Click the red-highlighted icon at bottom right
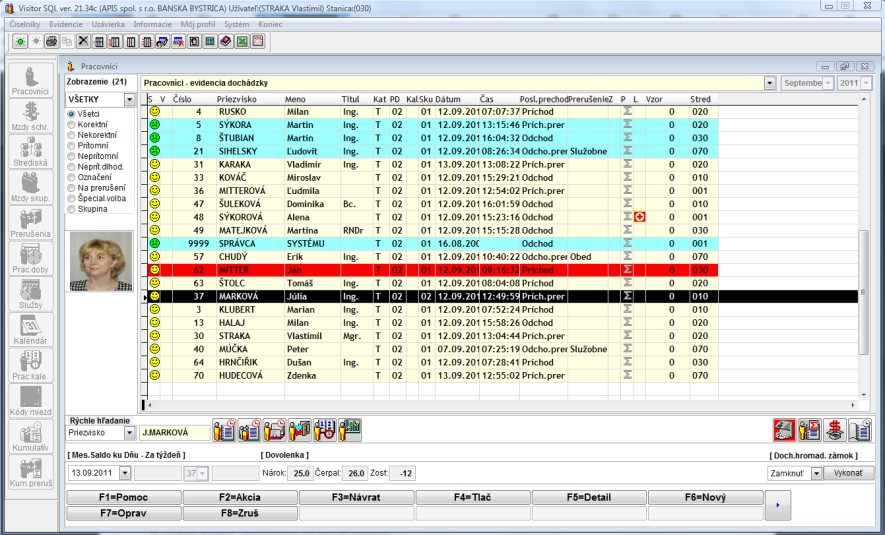This screenshot has height=535, width=885. (x=785, y=430)
